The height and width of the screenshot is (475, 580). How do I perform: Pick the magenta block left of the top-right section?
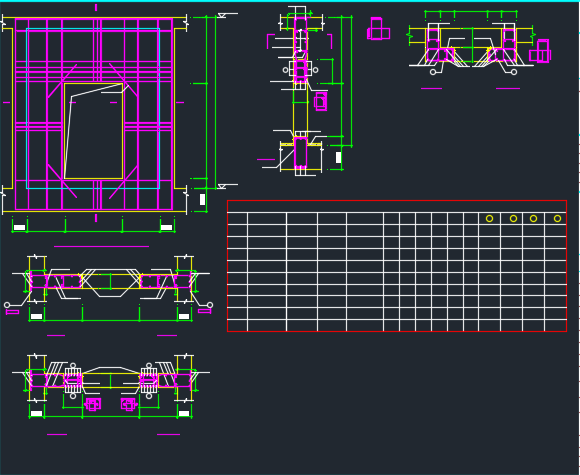point(378,28)
